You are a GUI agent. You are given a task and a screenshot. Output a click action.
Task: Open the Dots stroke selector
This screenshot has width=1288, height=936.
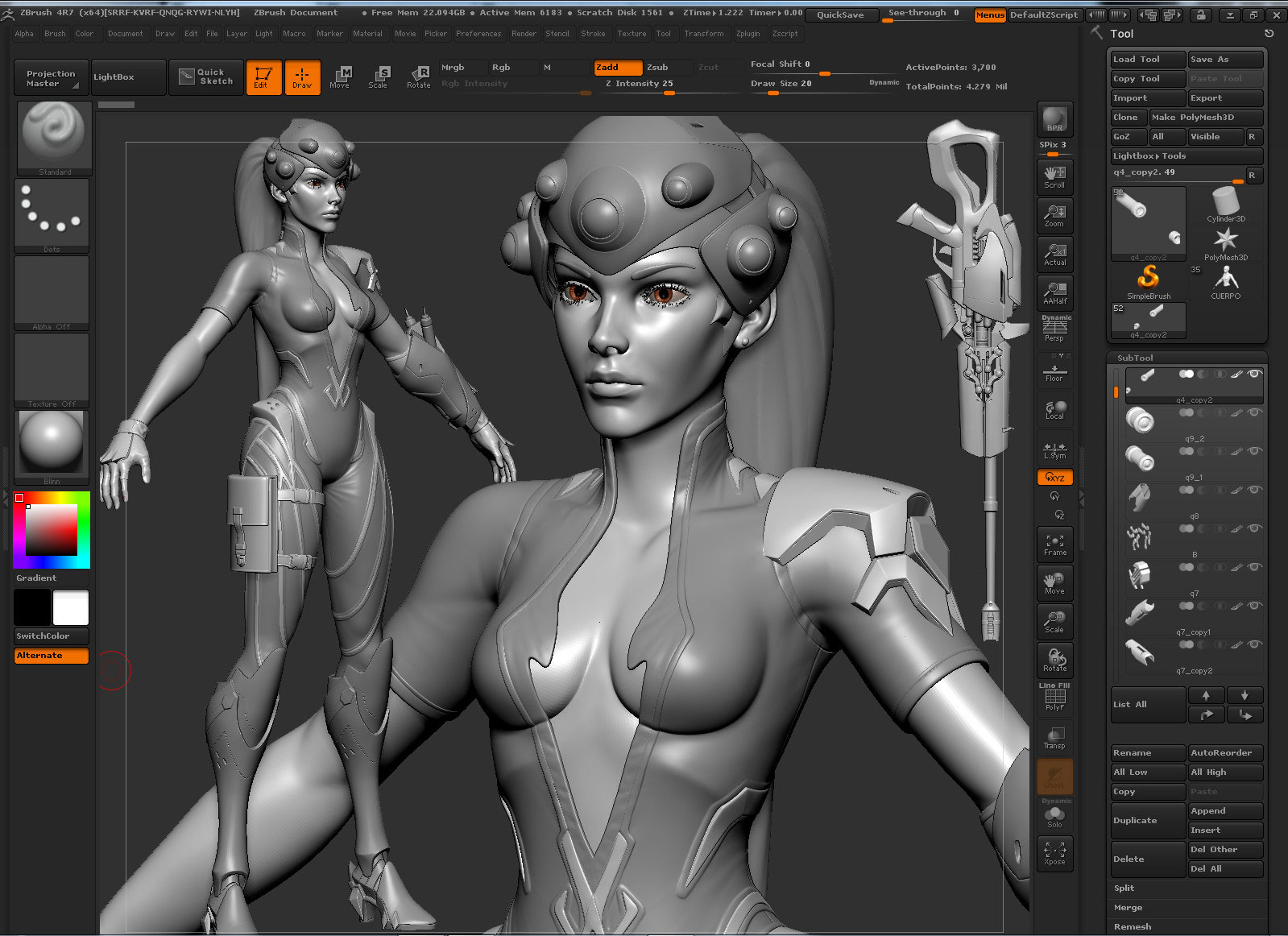pyautogui.click(x=52, y=215)
